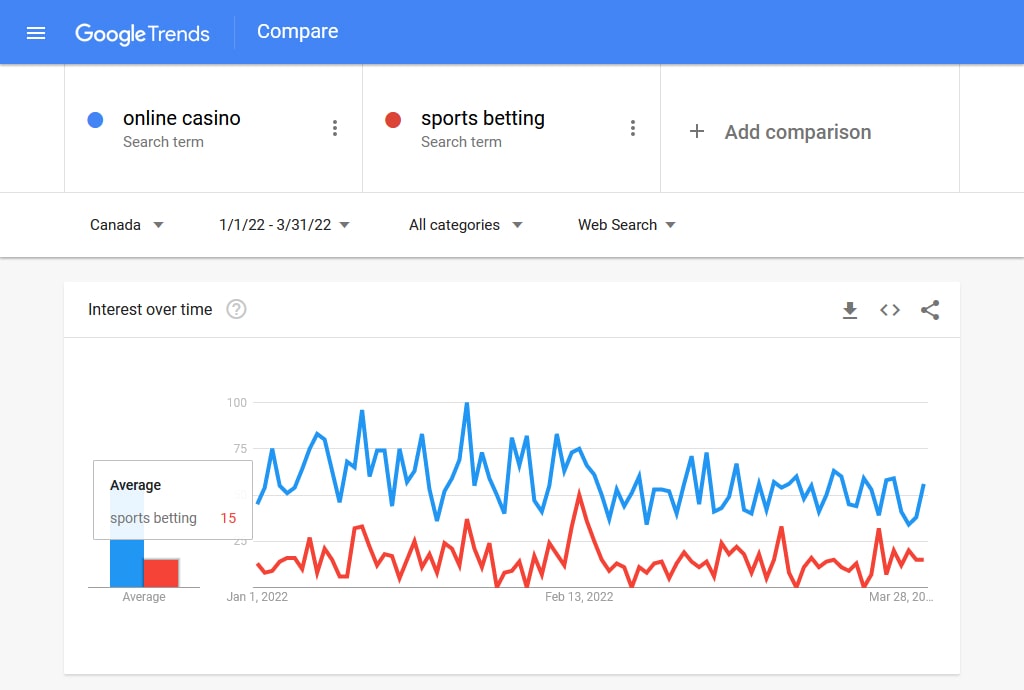Open the 1/1/22 - 3/31/22 date range dropdown
Viewport: 1024px width, 690px height.
point(285,225)
